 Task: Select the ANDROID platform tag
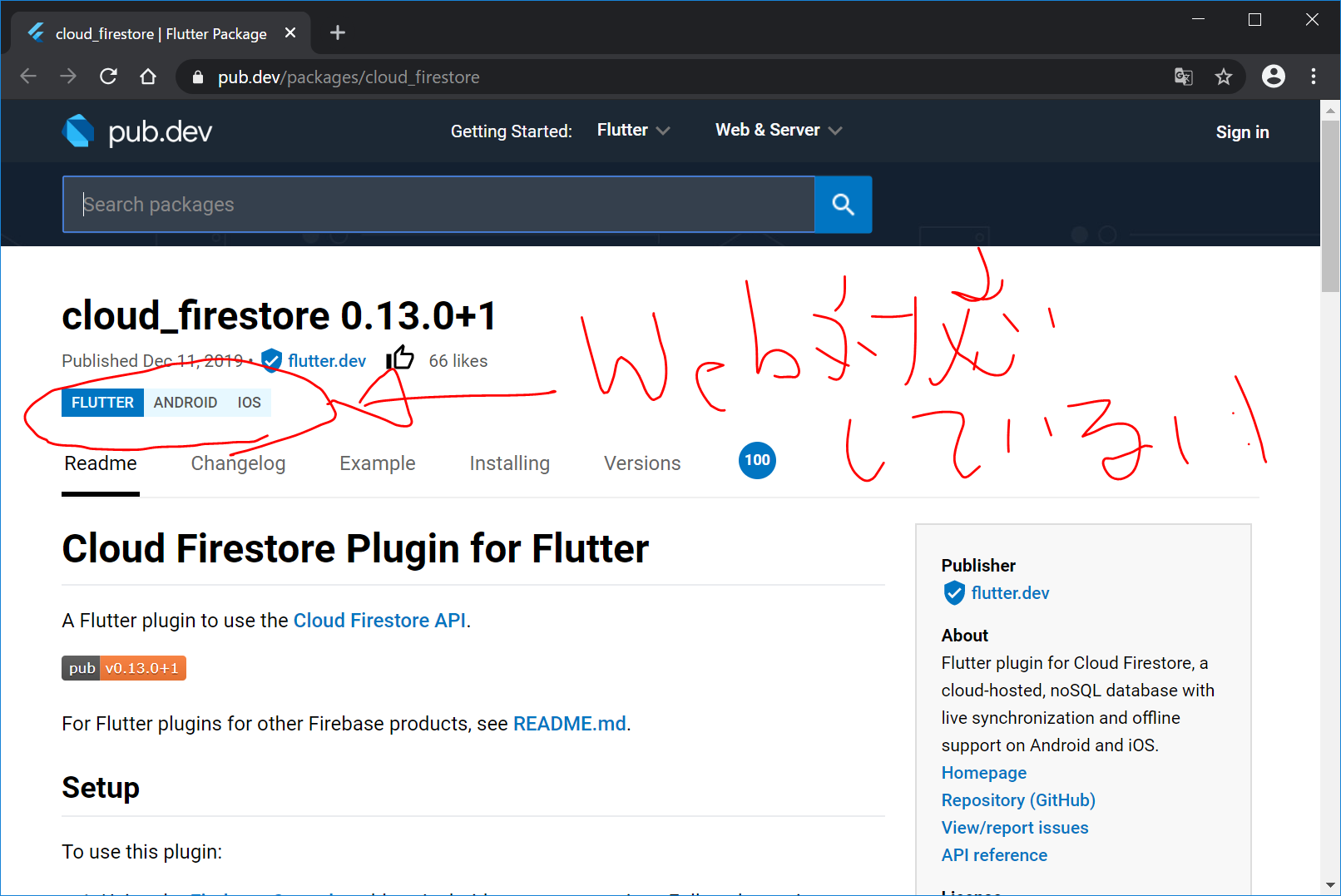click(186, 403)
